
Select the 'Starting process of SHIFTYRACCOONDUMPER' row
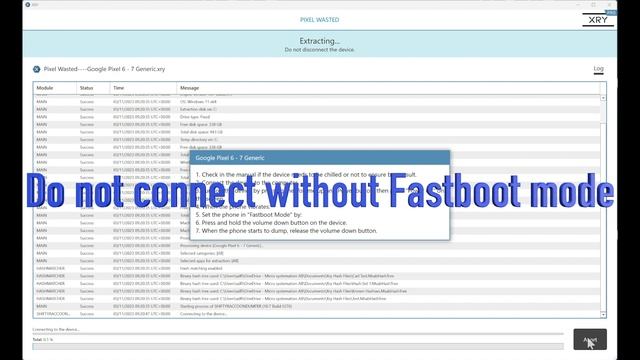pos(316,306)
